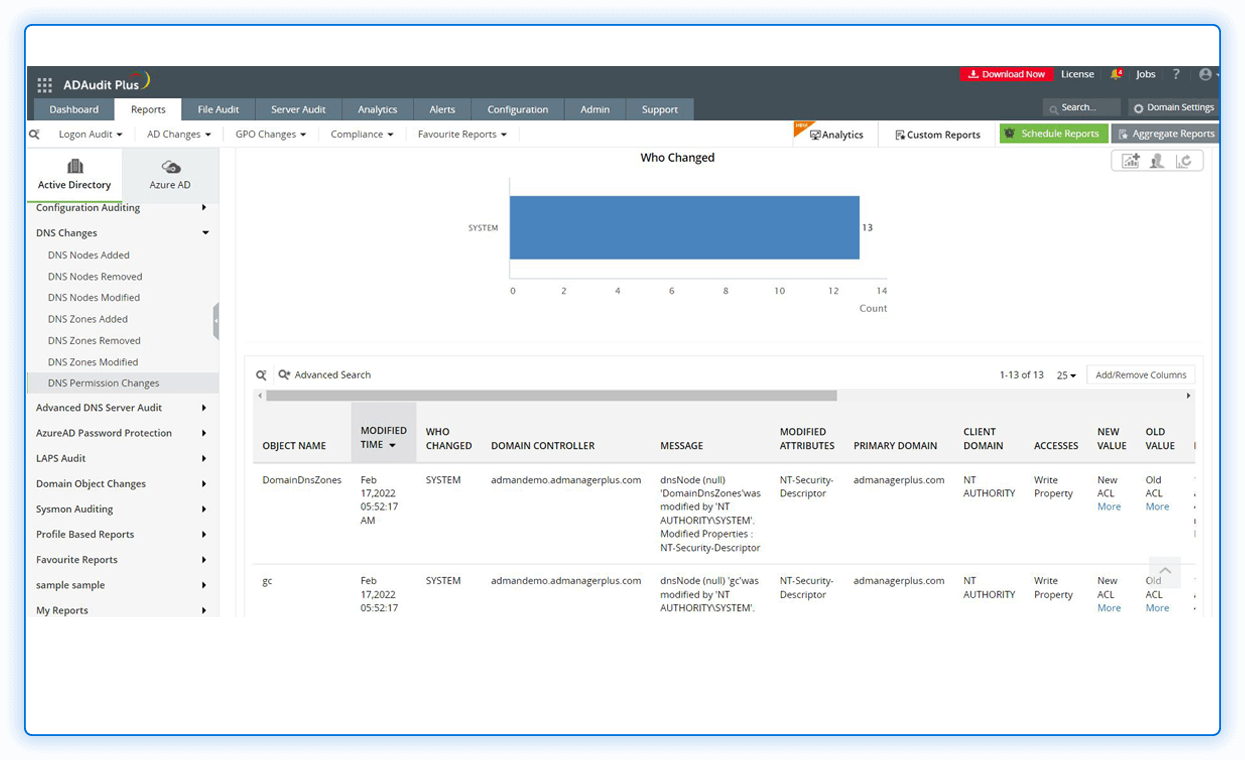Screen dimensions: 1245x760
Task: Switch to the Analytics tab
Action: [377, 109]
